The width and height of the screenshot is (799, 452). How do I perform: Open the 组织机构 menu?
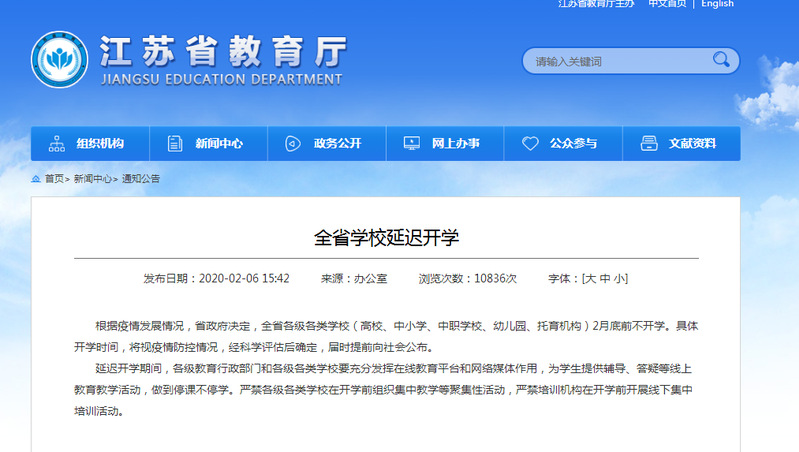pyautogui.click(x=100, y=144)
